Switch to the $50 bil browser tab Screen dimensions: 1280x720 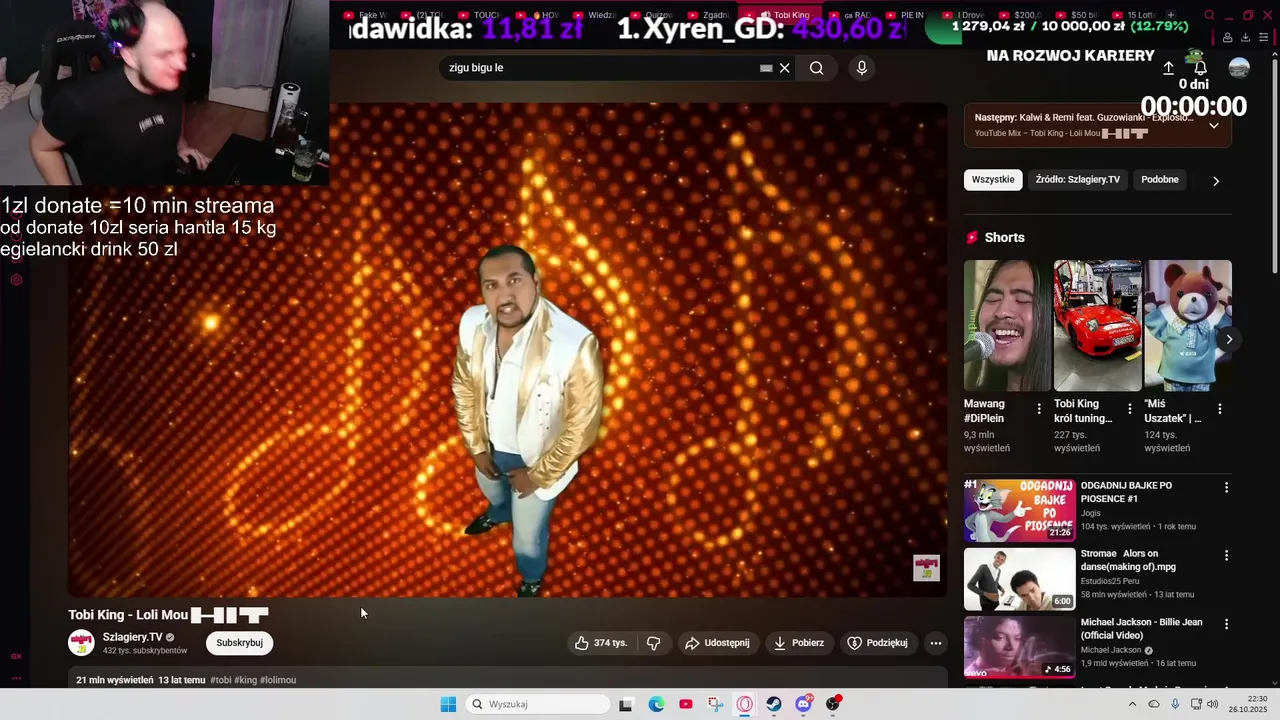[x=1078, y=15]
